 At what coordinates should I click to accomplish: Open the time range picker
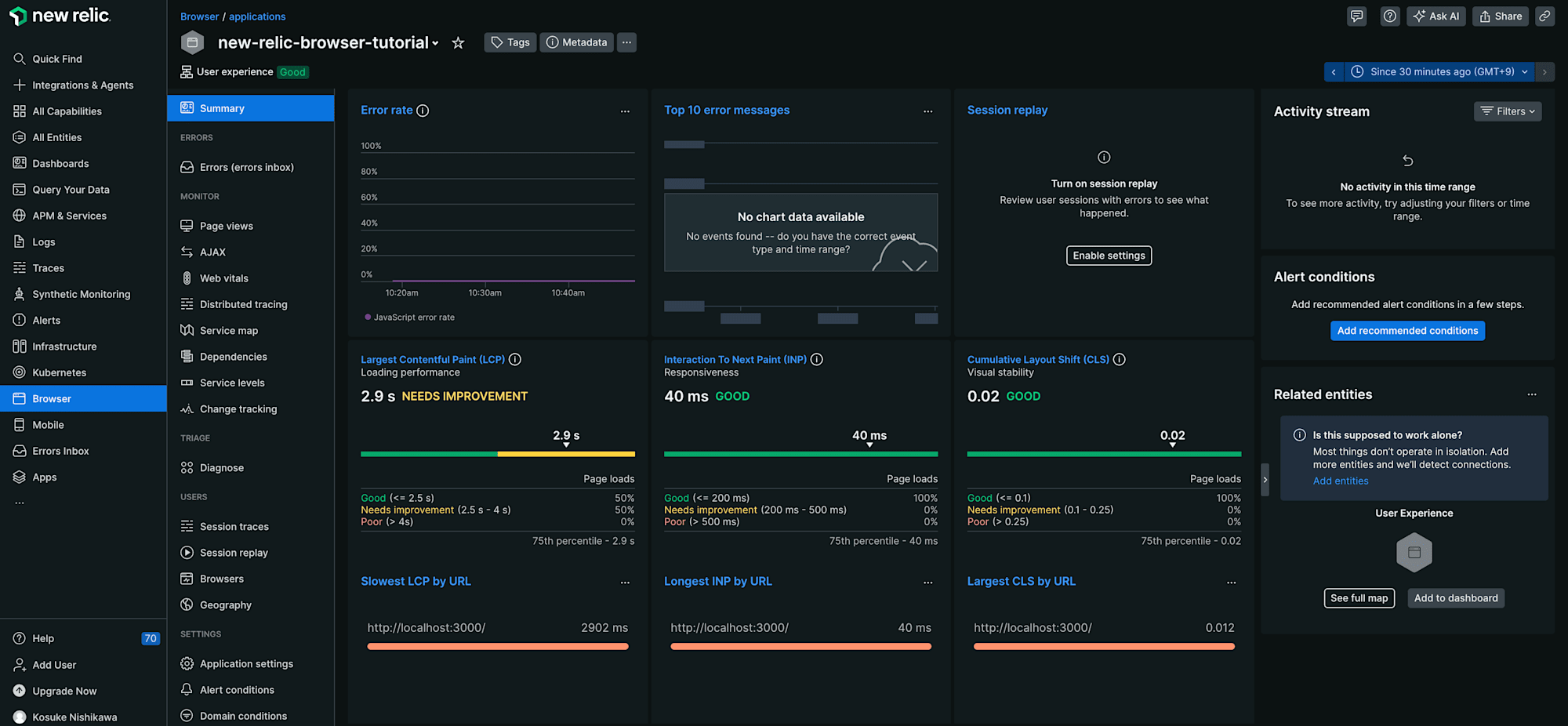pyautogui.click(x=1439, y=71)
